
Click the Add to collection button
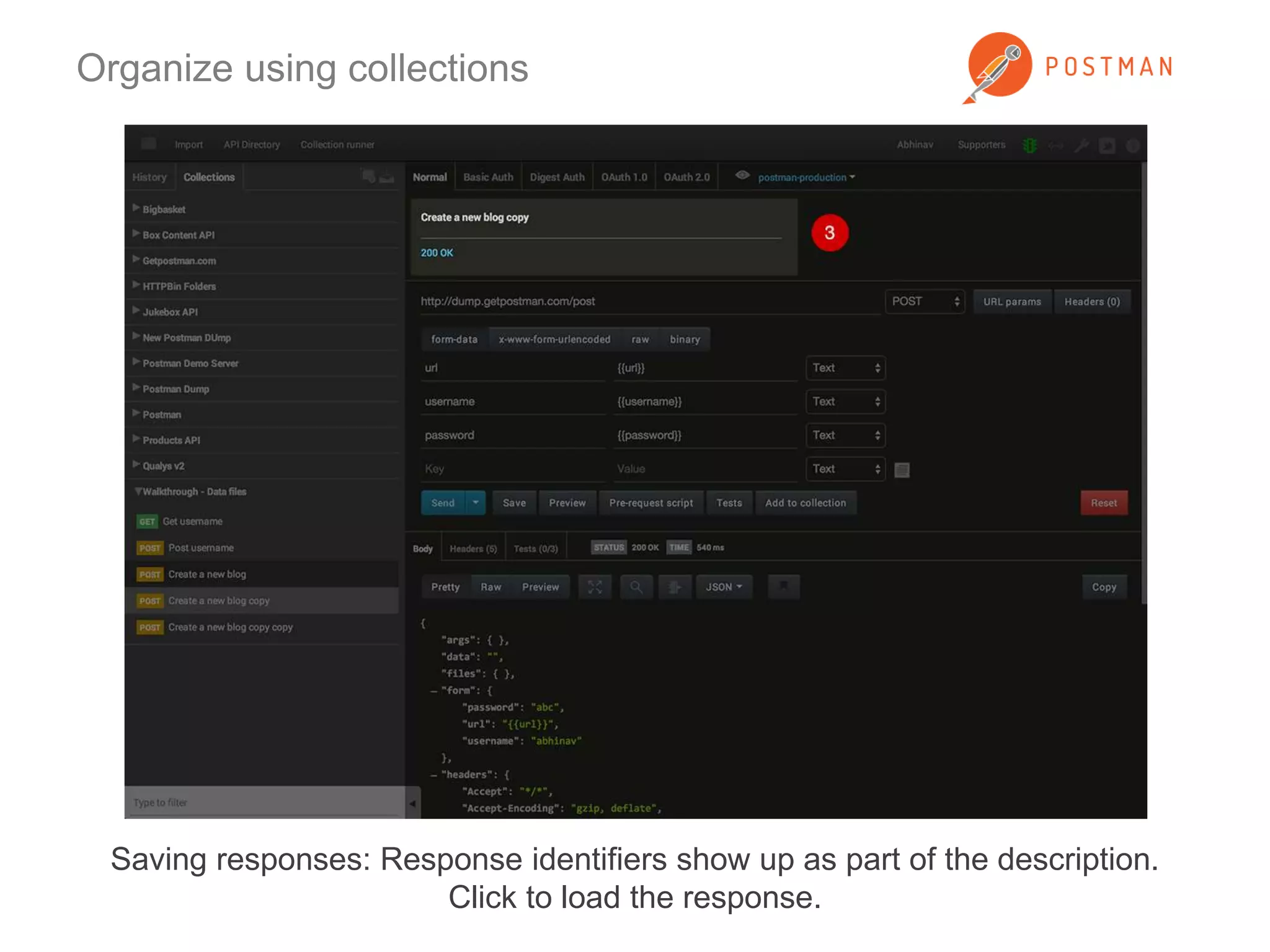click(806, 503)
